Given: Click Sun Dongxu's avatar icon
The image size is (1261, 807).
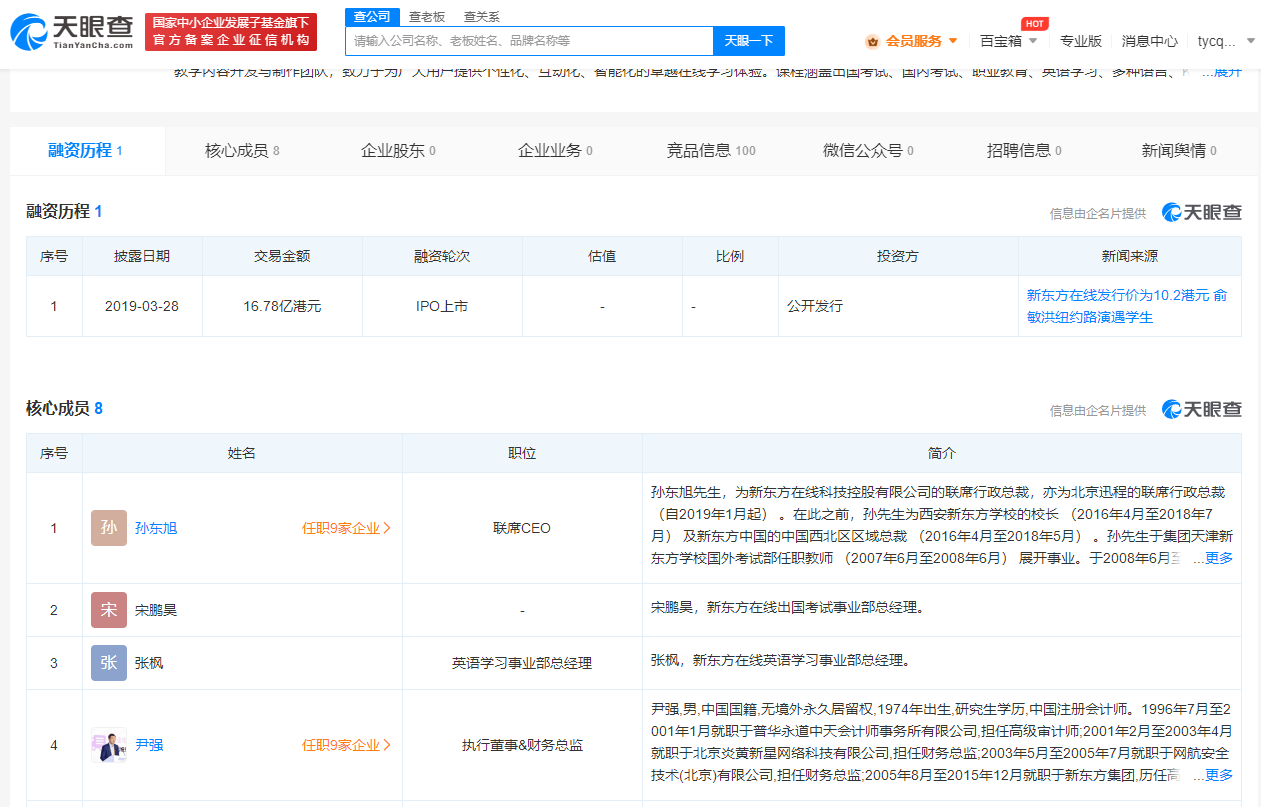Looking at the screenshot, I should (x=109, y=528).
